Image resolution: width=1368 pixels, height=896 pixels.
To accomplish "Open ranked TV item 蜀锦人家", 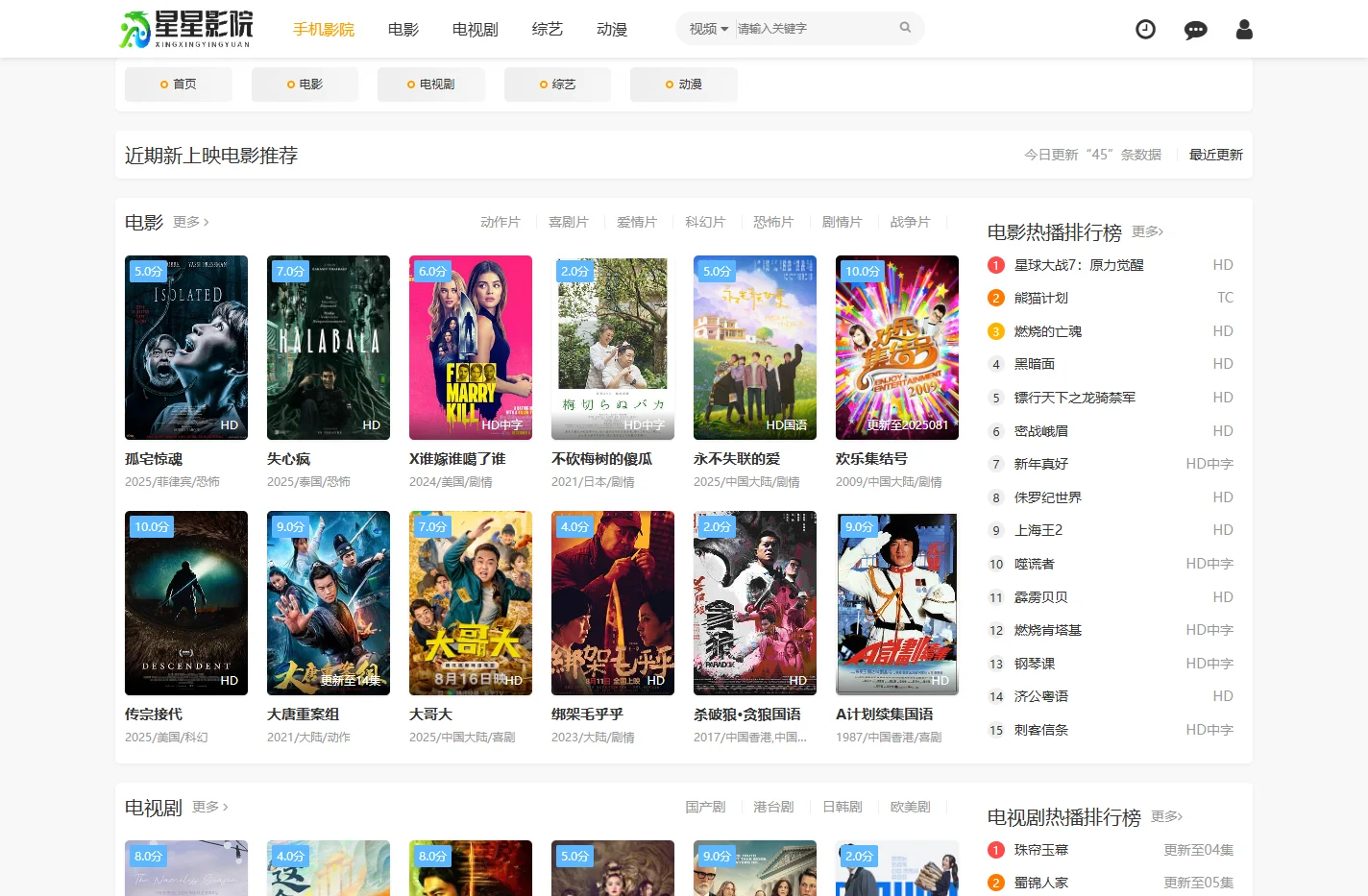I will (1041, 883).
